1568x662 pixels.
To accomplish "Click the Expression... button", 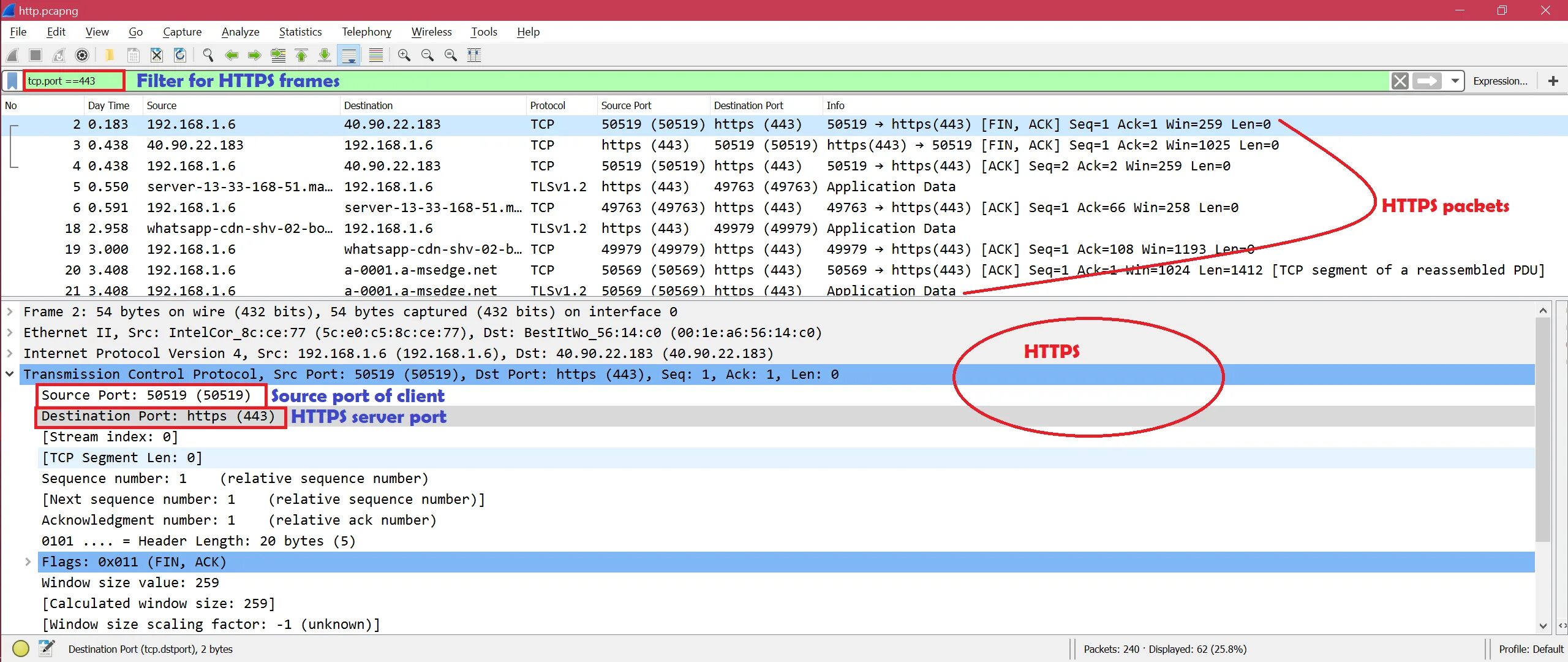I will click(x=1499, y=81).
